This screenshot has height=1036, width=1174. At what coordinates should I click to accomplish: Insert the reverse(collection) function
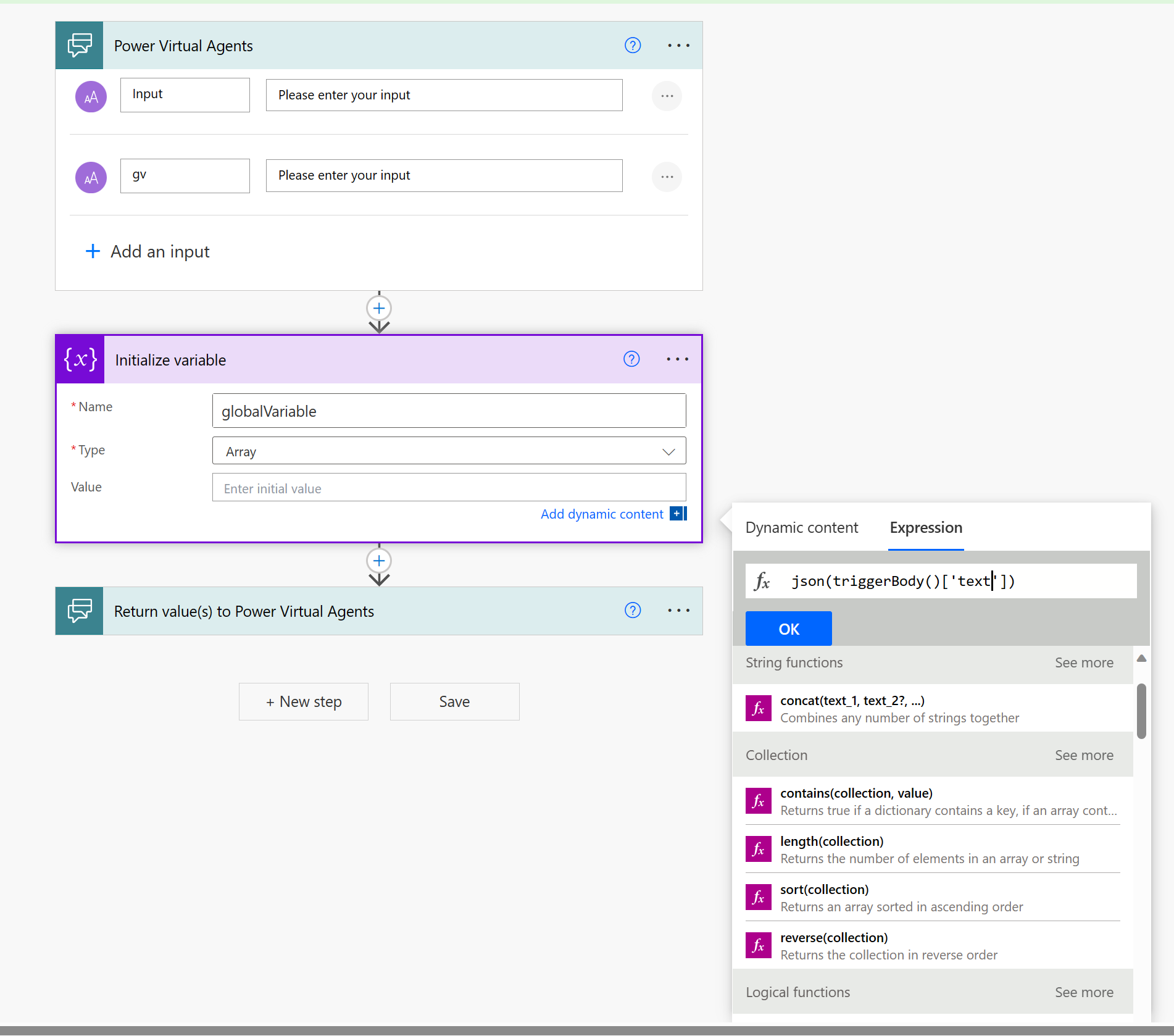933,945
